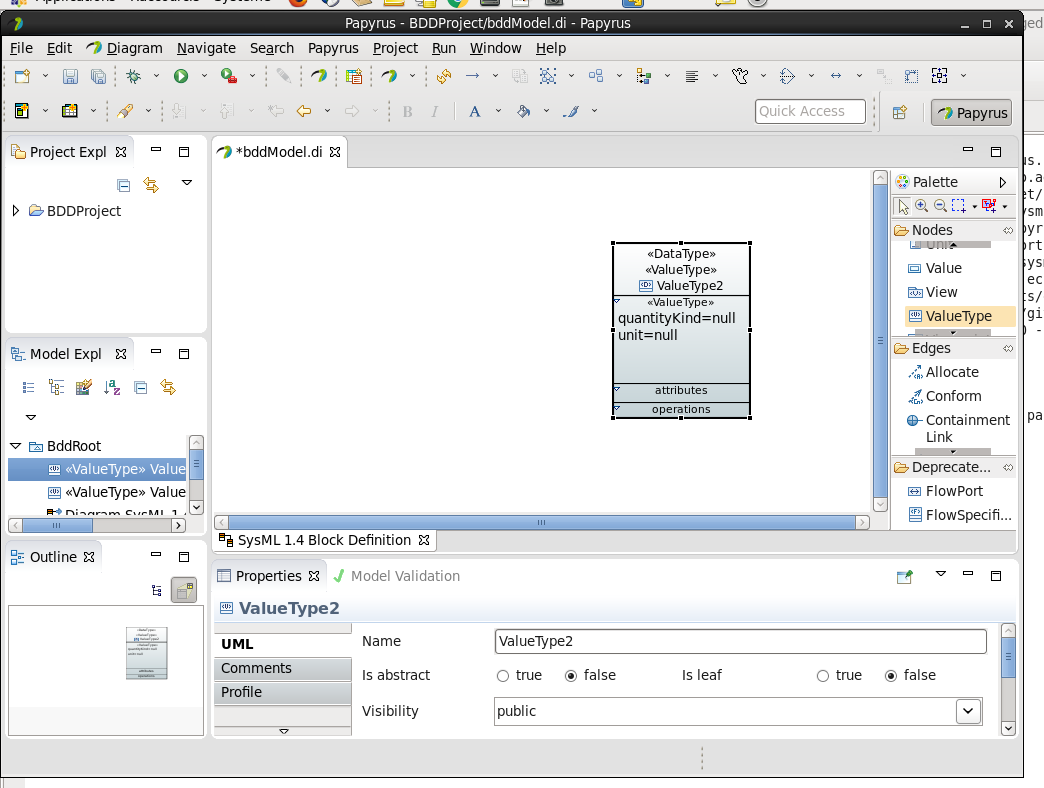
Task: Click the Outline show overview icon
Action: point(184,590)
